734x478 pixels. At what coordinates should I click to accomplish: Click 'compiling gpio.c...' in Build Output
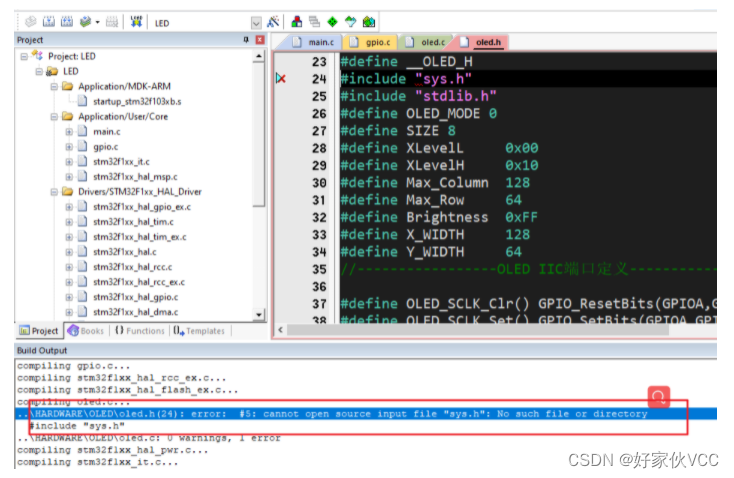tap(73, 366)
